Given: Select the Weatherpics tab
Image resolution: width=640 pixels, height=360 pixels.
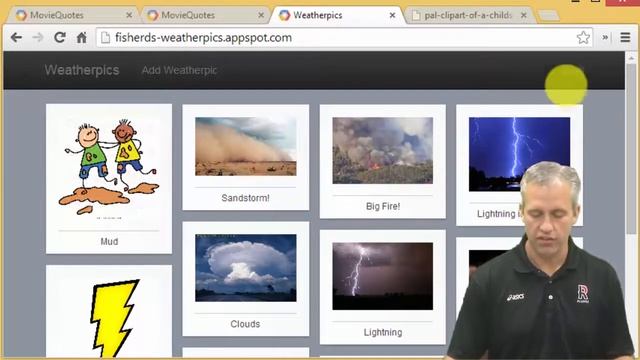Looking at the screenshot, I should [338, 15].
